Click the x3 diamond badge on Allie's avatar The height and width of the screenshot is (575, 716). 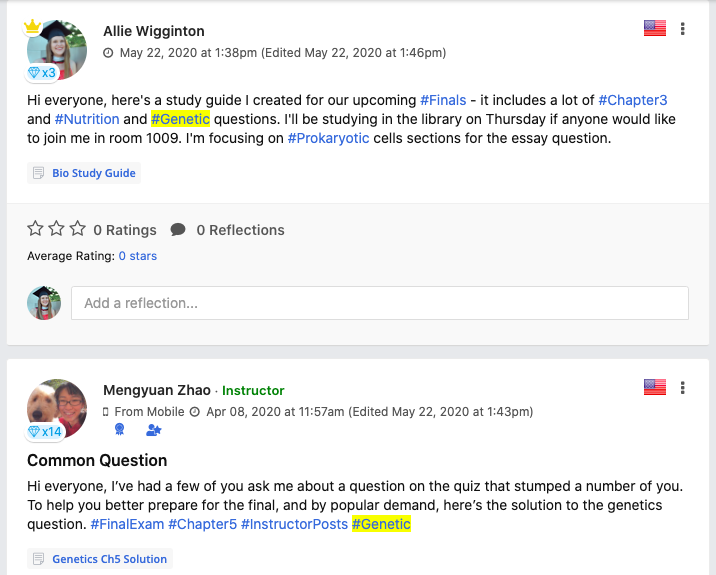(x=42, y=73)
